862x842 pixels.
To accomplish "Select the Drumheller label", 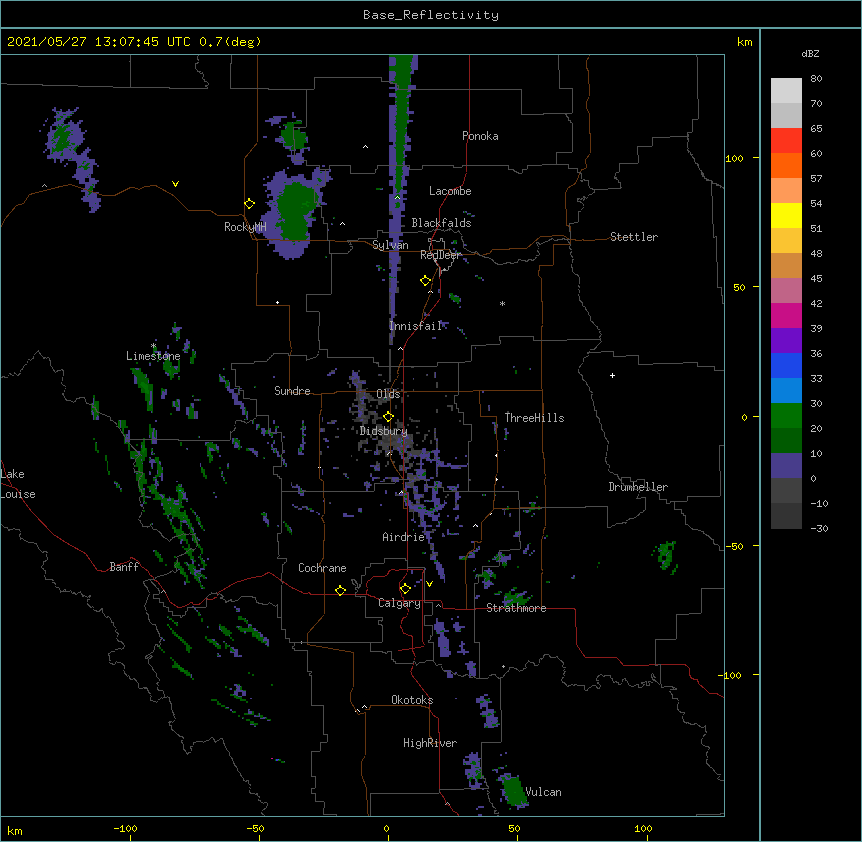I will click(x=638, y=487).
